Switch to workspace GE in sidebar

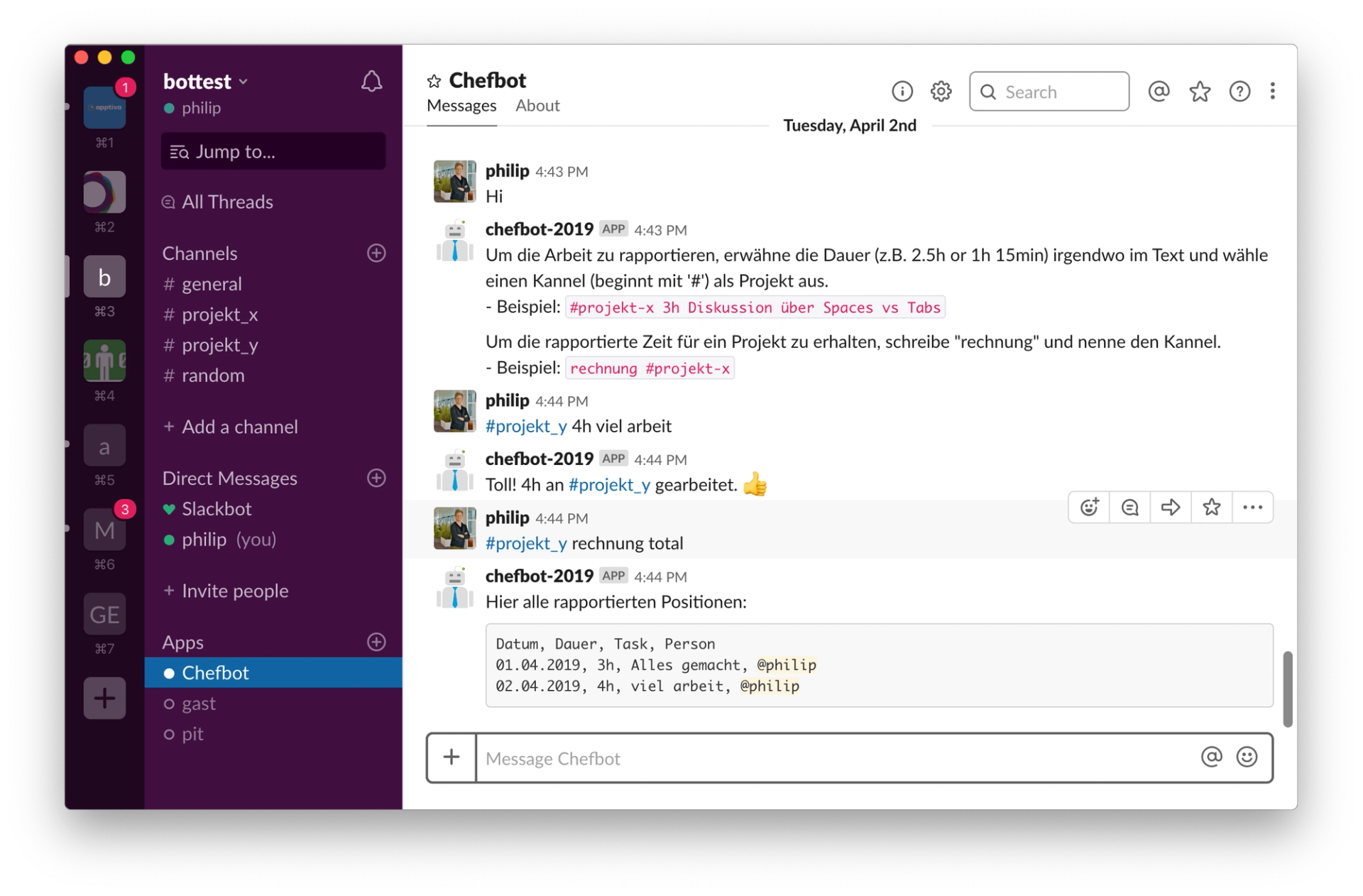tap(104, 614)
